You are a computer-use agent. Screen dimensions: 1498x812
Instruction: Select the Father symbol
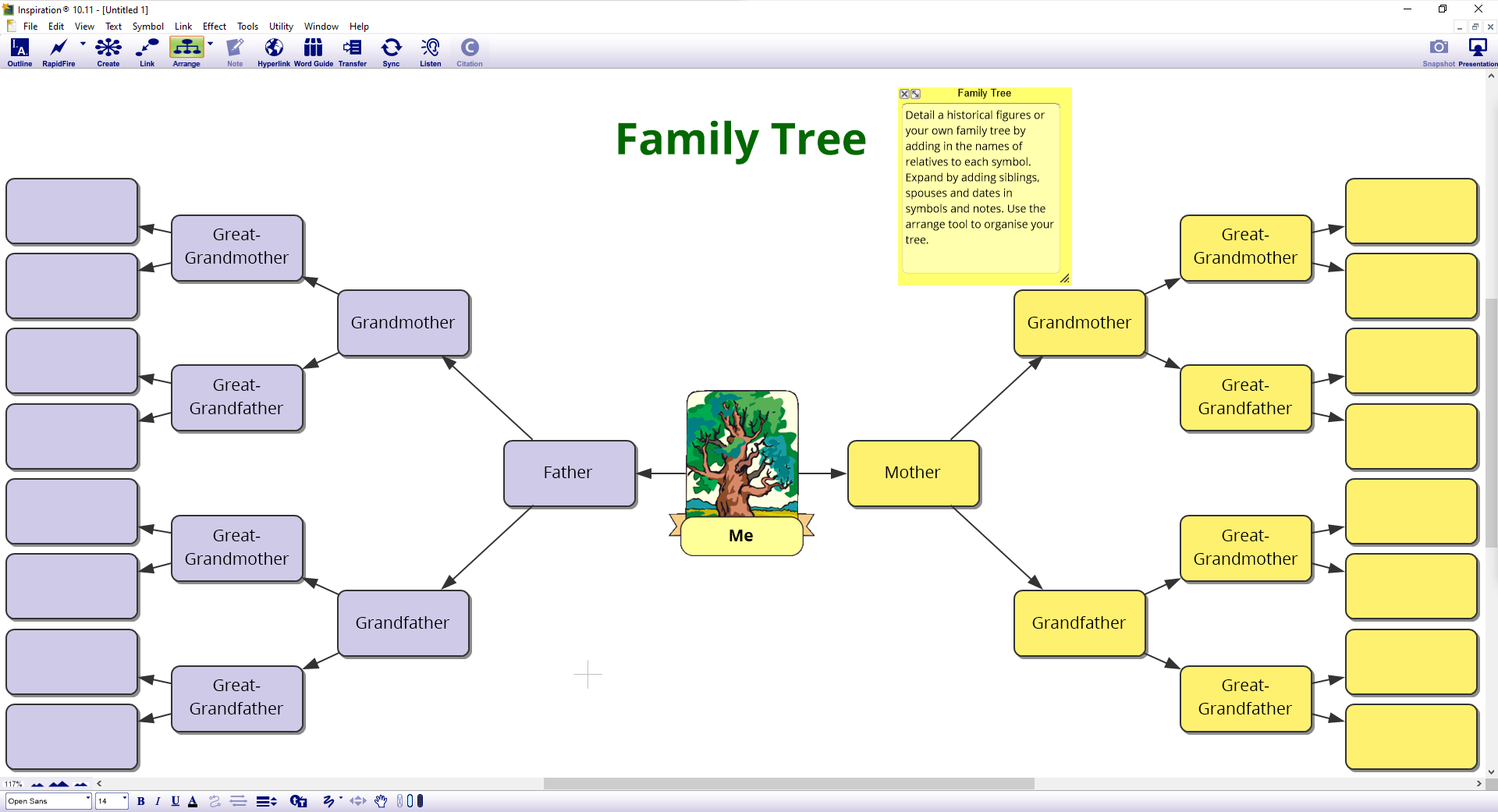[569, 473]
